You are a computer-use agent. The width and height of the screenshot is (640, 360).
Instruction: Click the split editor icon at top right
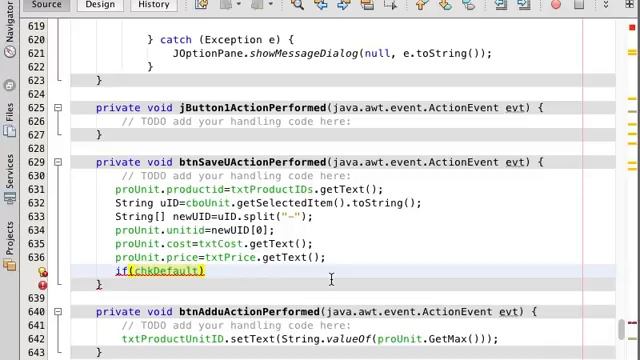[630, 4]
